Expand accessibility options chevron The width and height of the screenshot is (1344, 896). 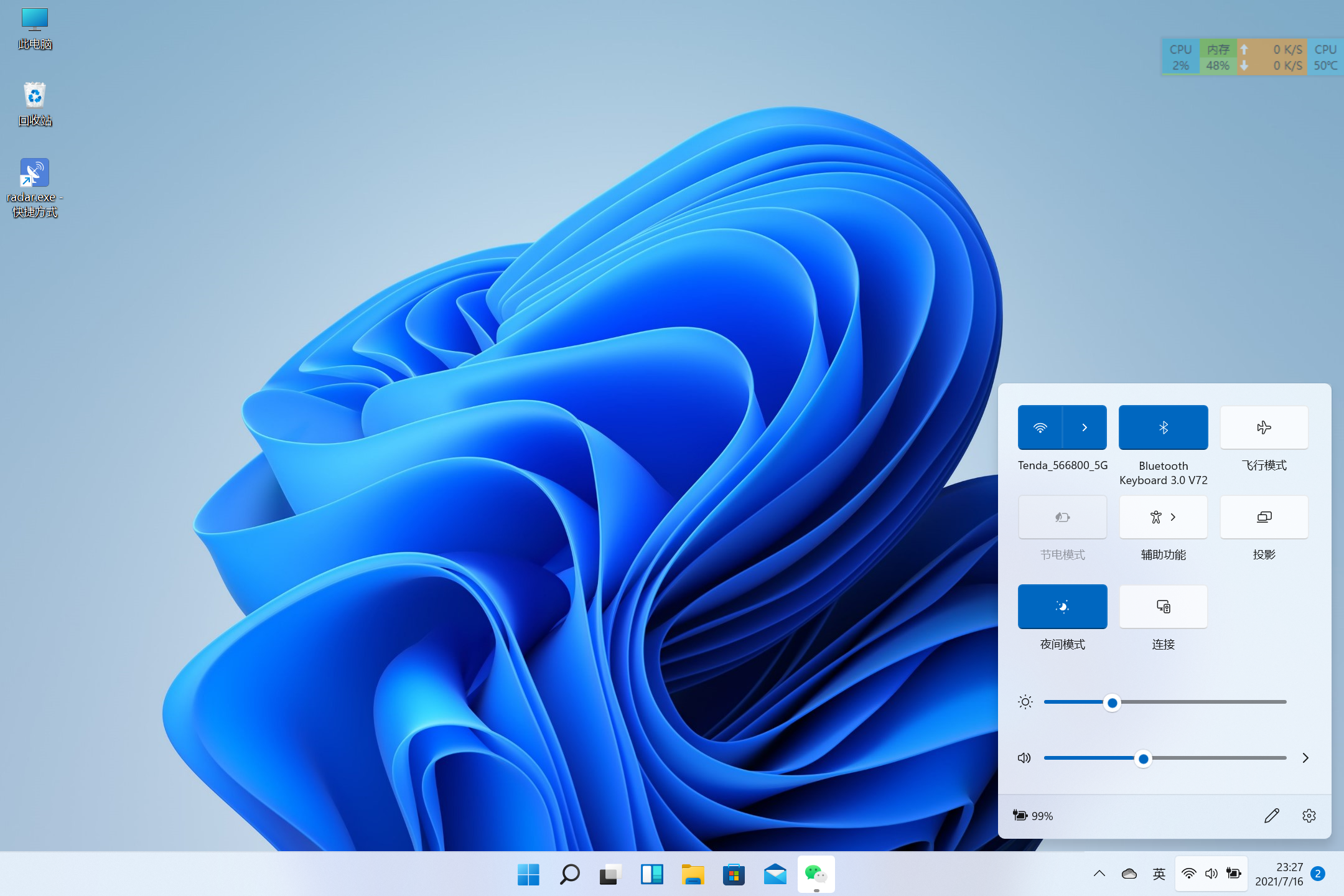1173,517
